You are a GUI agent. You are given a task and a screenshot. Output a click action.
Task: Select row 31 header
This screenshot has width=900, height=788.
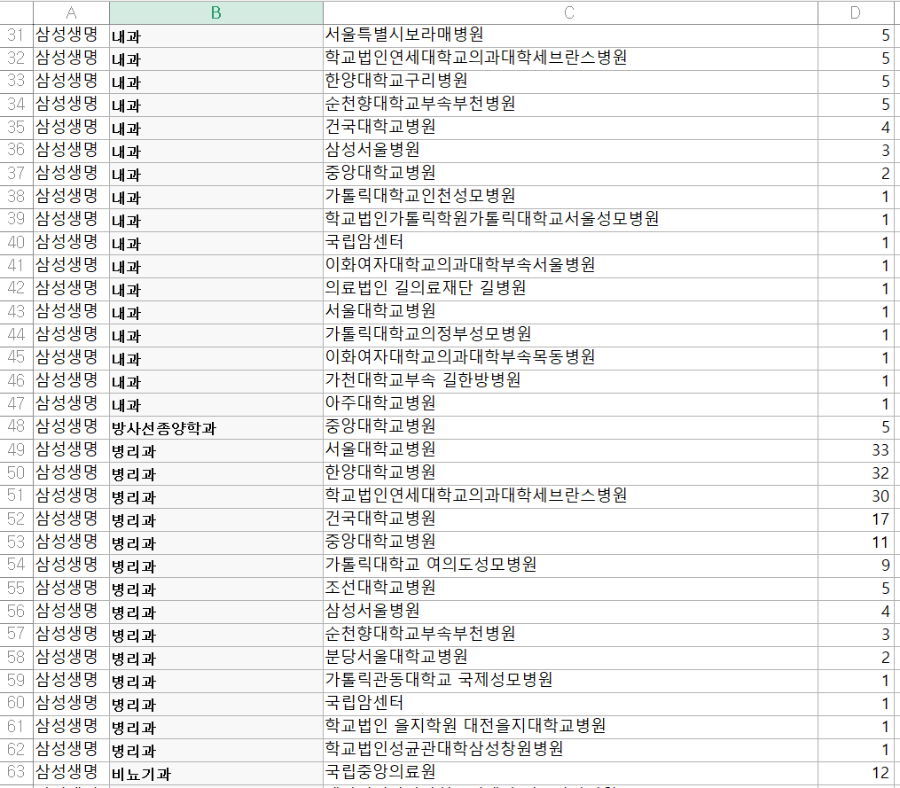(x=17, y=36)
